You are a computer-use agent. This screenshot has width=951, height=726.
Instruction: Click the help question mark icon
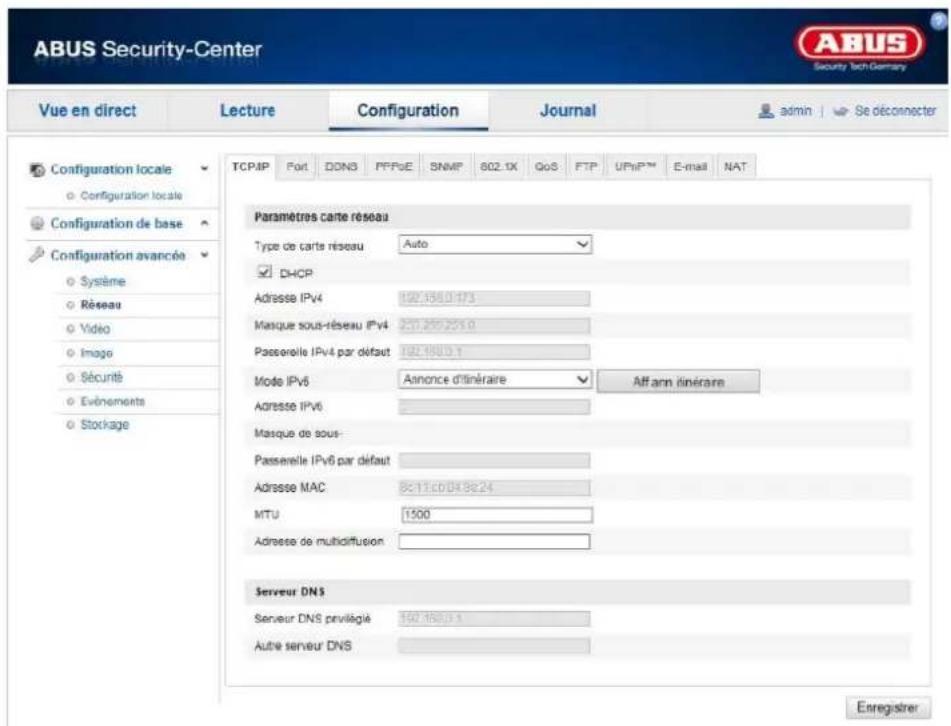coord(939,22)
